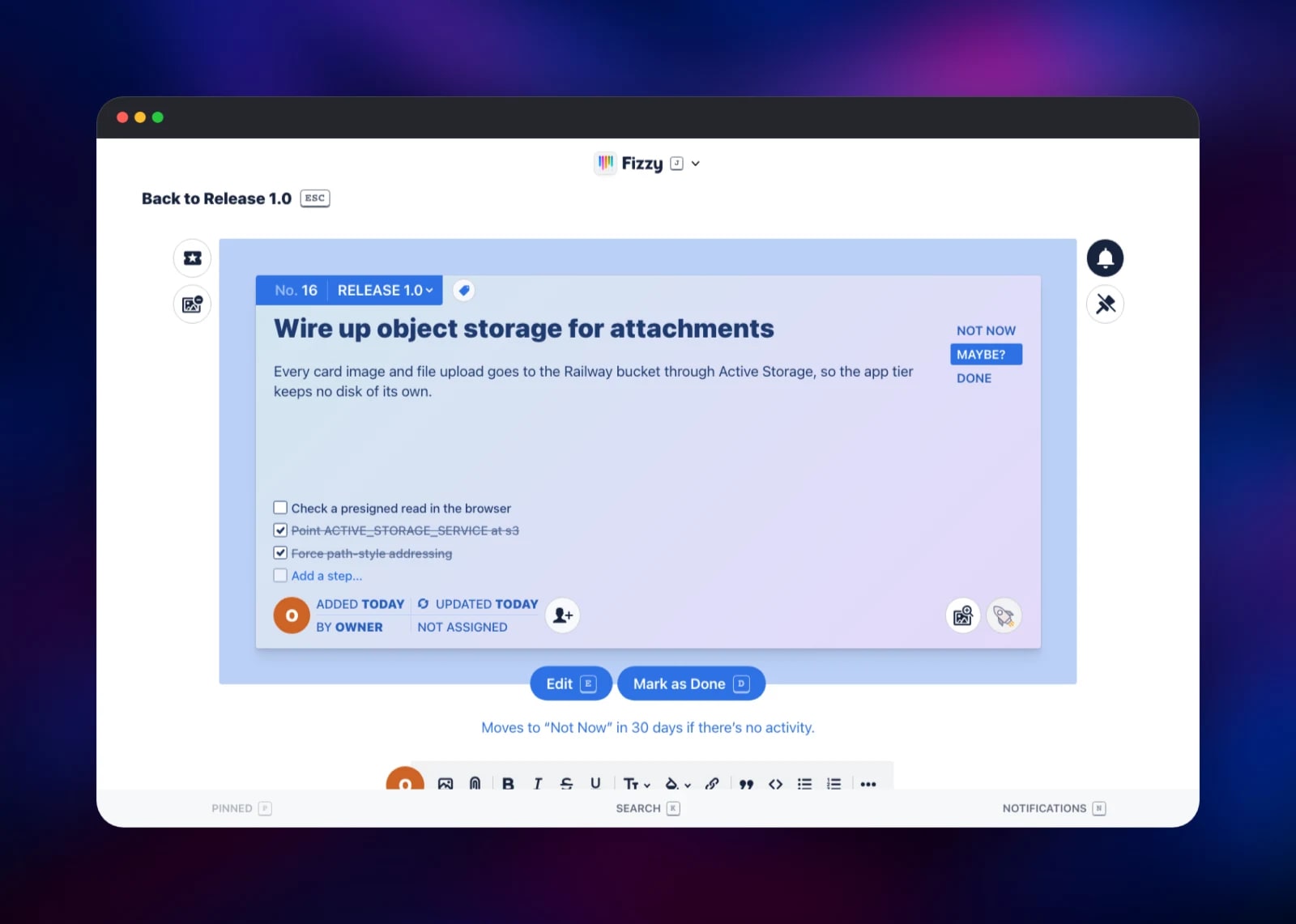This screenshot has width=1296, height=924.
Task: Click the tag icon beside Release 1.0
Action: pyautogui.click(x=463, y=290)
